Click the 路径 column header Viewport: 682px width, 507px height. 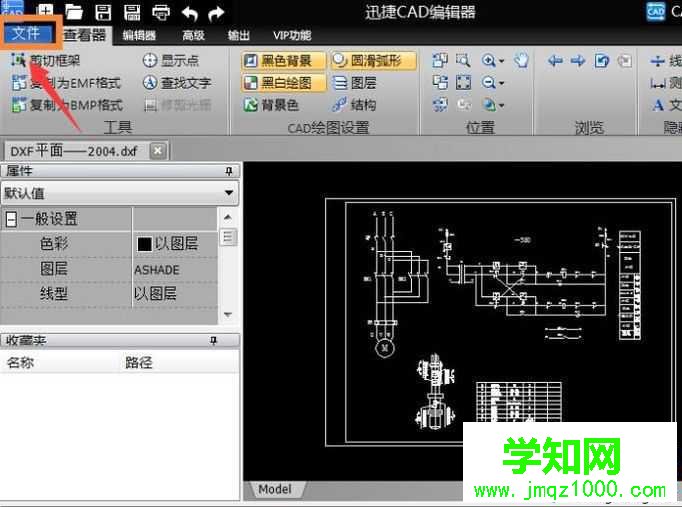[x=139, y=362]
